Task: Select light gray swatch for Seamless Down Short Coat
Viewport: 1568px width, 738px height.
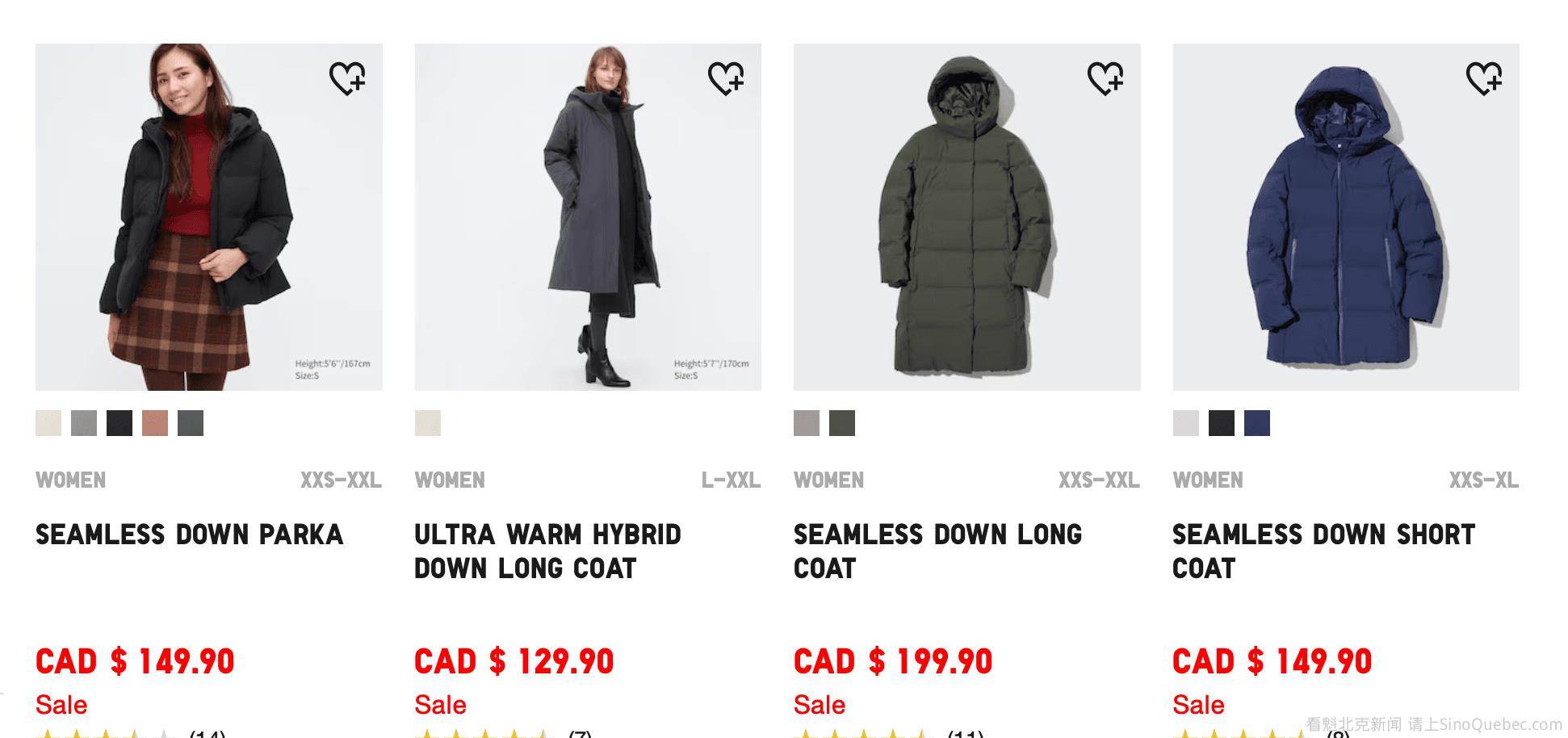Action: coord(1186,423)
